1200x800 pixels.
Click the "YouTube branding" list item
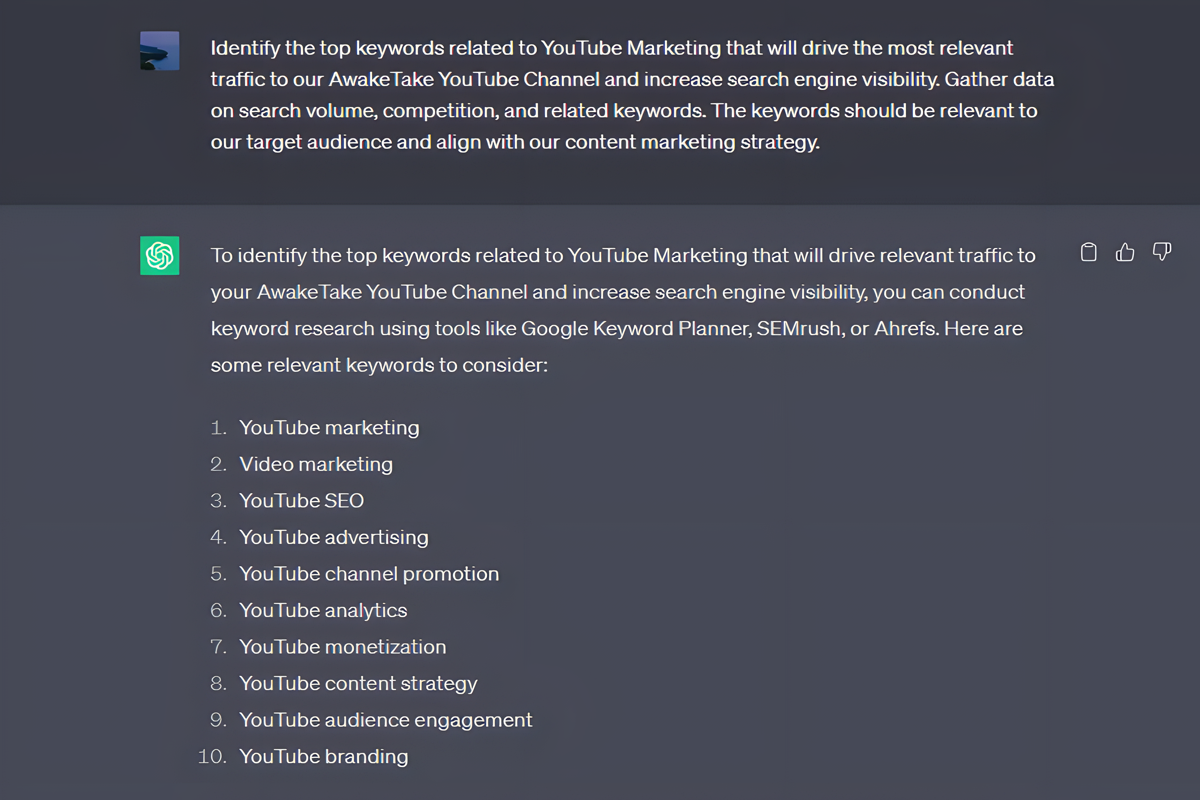tap(323, 757)
